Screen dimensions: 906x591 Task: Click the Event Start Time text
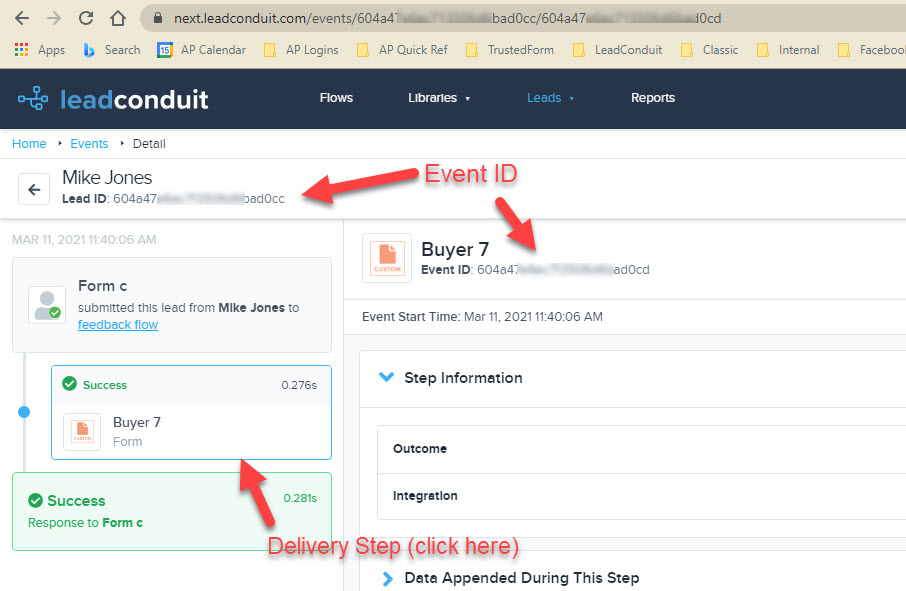(482, 317)
